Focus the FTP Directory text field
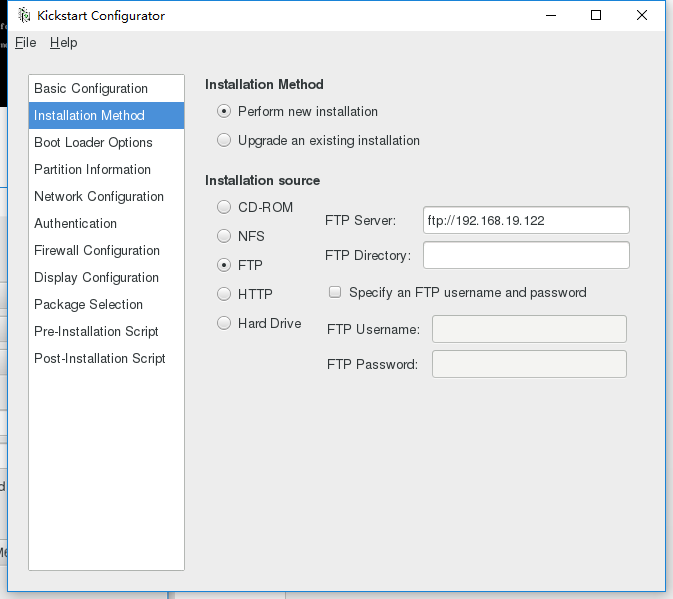Image resolution: width=673 pixels, height=599 pixels. click(x=526, y=255)
